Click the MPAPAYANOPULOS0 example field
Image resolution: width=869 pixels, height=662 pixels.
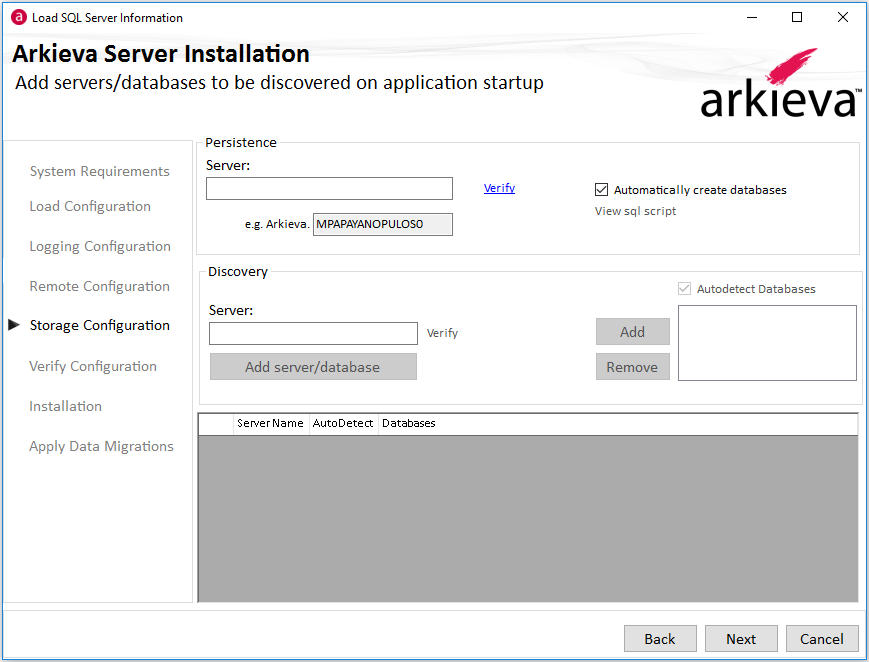click(383, 224)
